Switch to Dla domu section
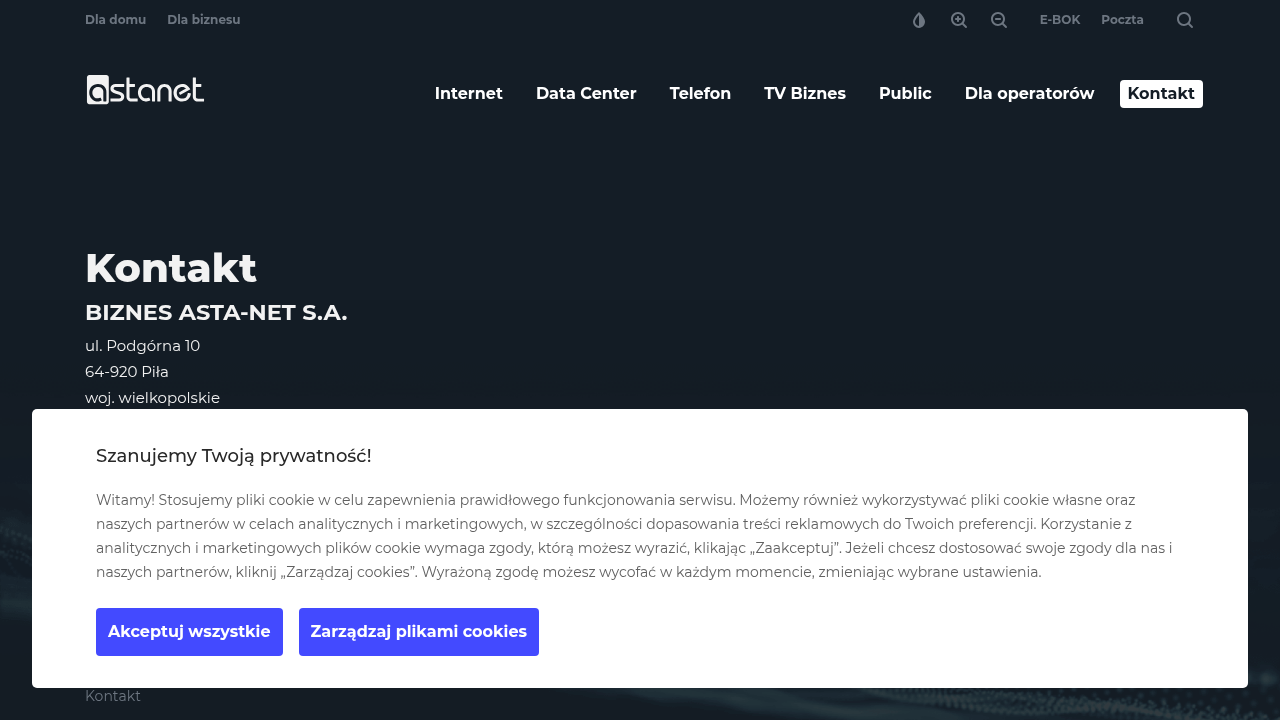The height and width of the screenshot is (720, 1280). (115, 20)
